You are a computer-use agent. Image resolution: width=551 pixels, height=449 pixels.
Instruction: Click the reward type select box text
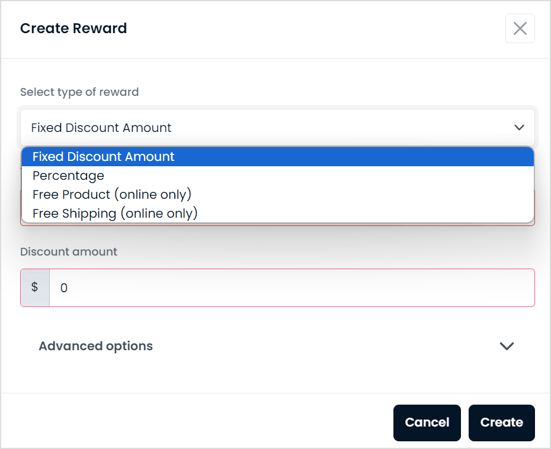(x=101, y=128)
